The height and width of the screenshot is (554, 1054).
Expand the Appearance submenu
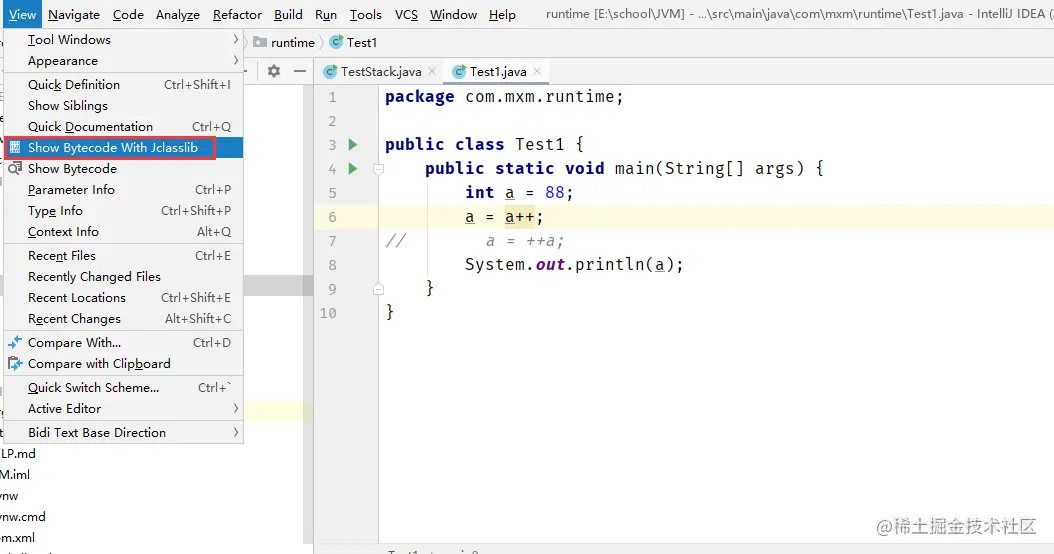click(124, 61)
